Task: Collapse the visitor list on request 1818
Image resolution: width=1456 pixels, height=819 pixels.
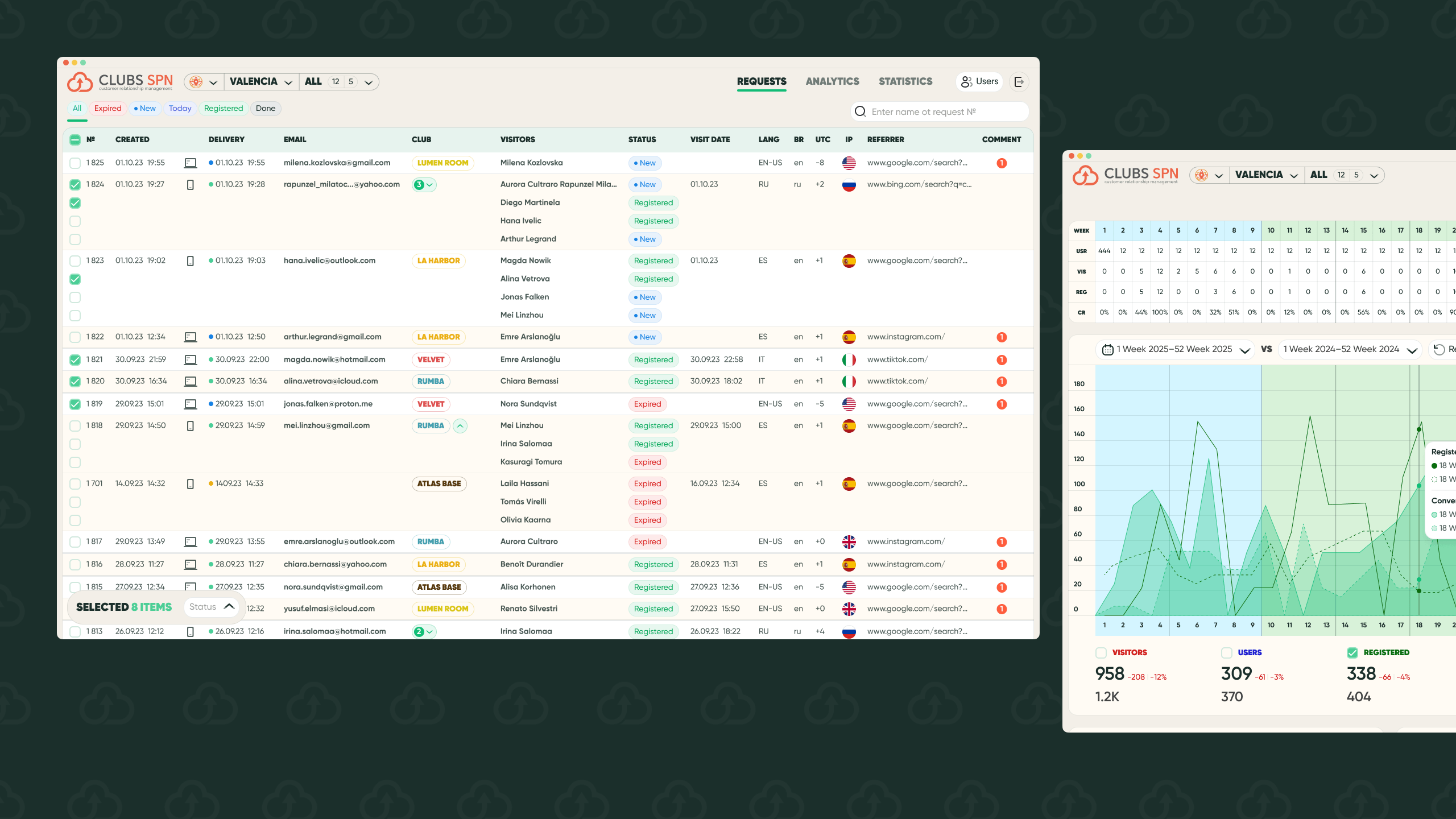Action: tap(460, 425)
